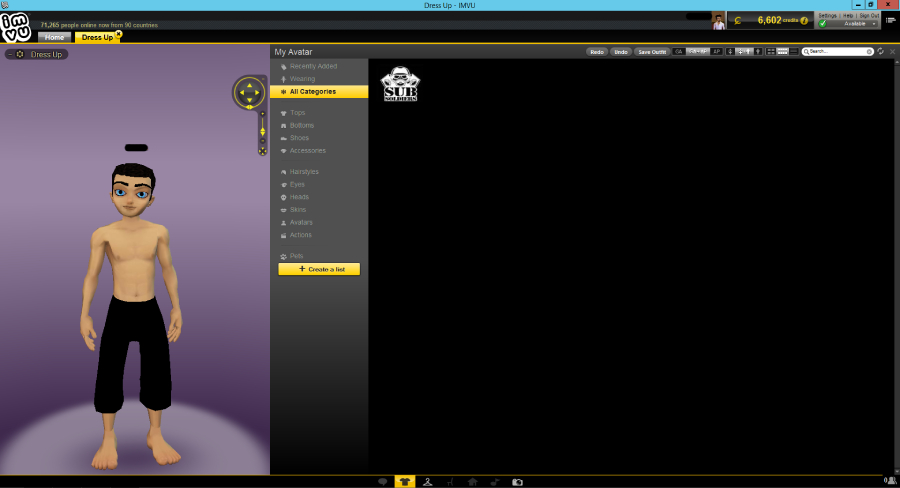Switch to the Home tab
Viewport: 900px width, 488px height.
point(55,37)
